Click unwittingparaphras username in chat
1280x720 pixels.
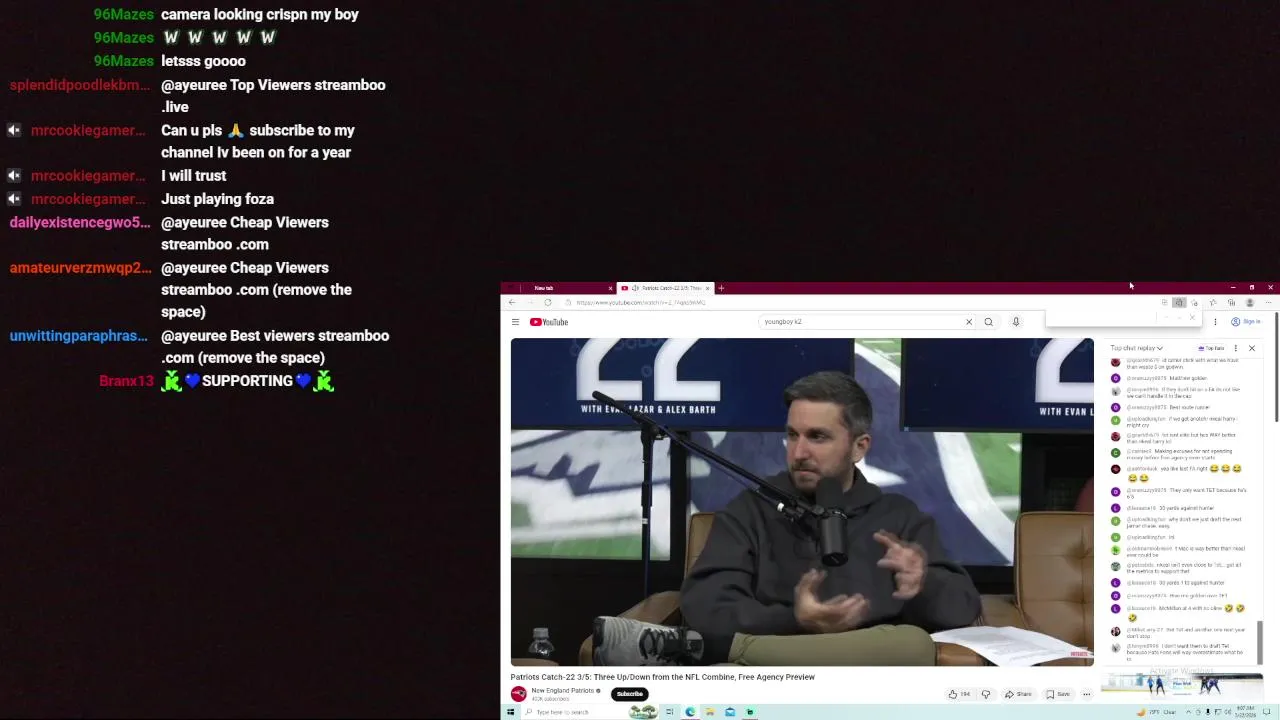78,336
